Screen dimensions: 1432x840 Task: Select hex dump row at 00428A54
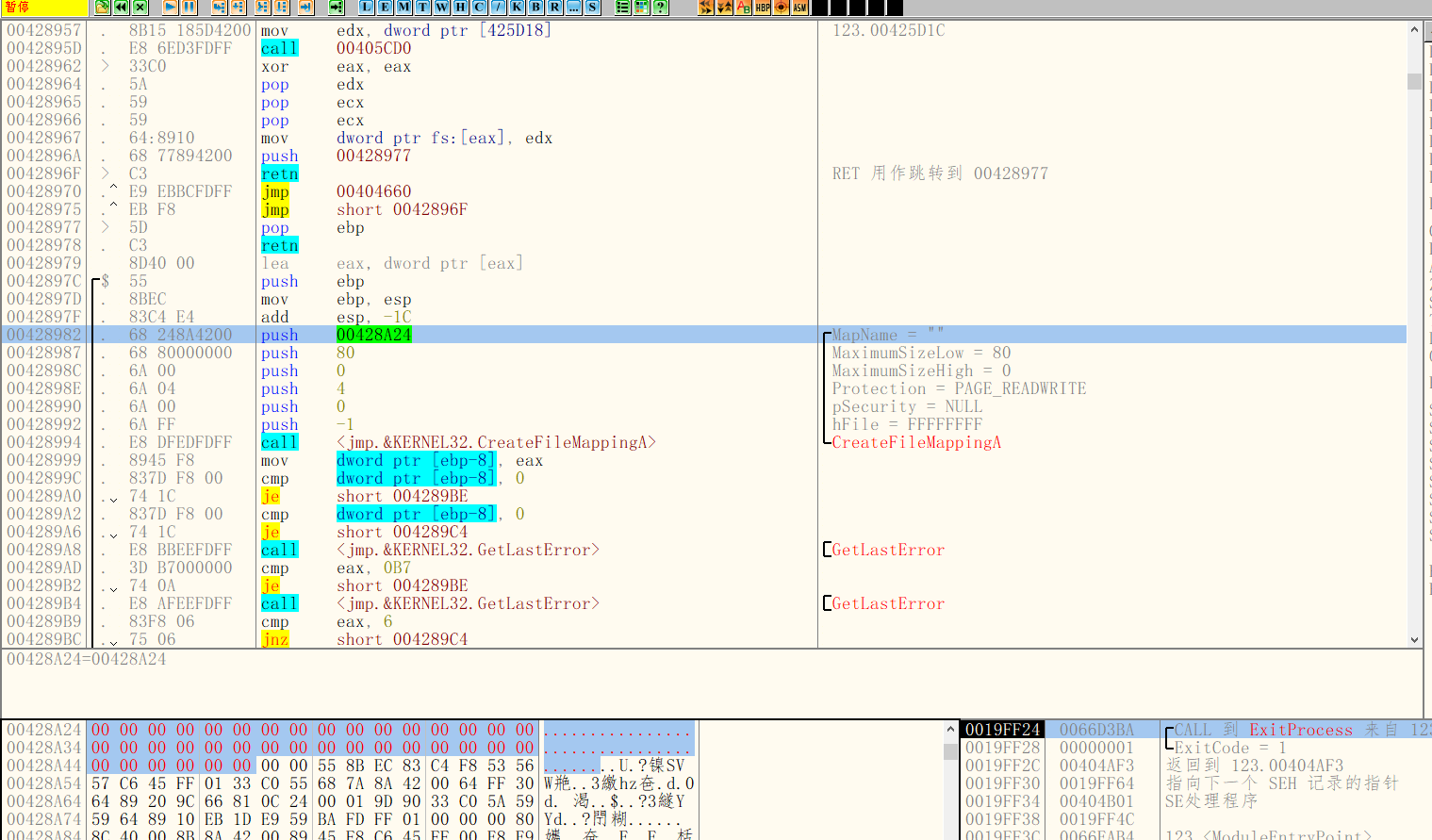[44, 783]
